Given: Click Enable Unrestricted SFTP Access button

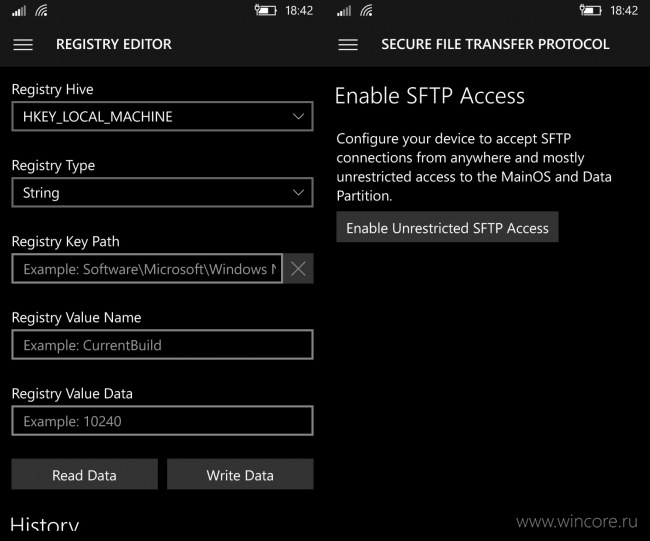Looking at the screenshot, I should coord(447,227).
